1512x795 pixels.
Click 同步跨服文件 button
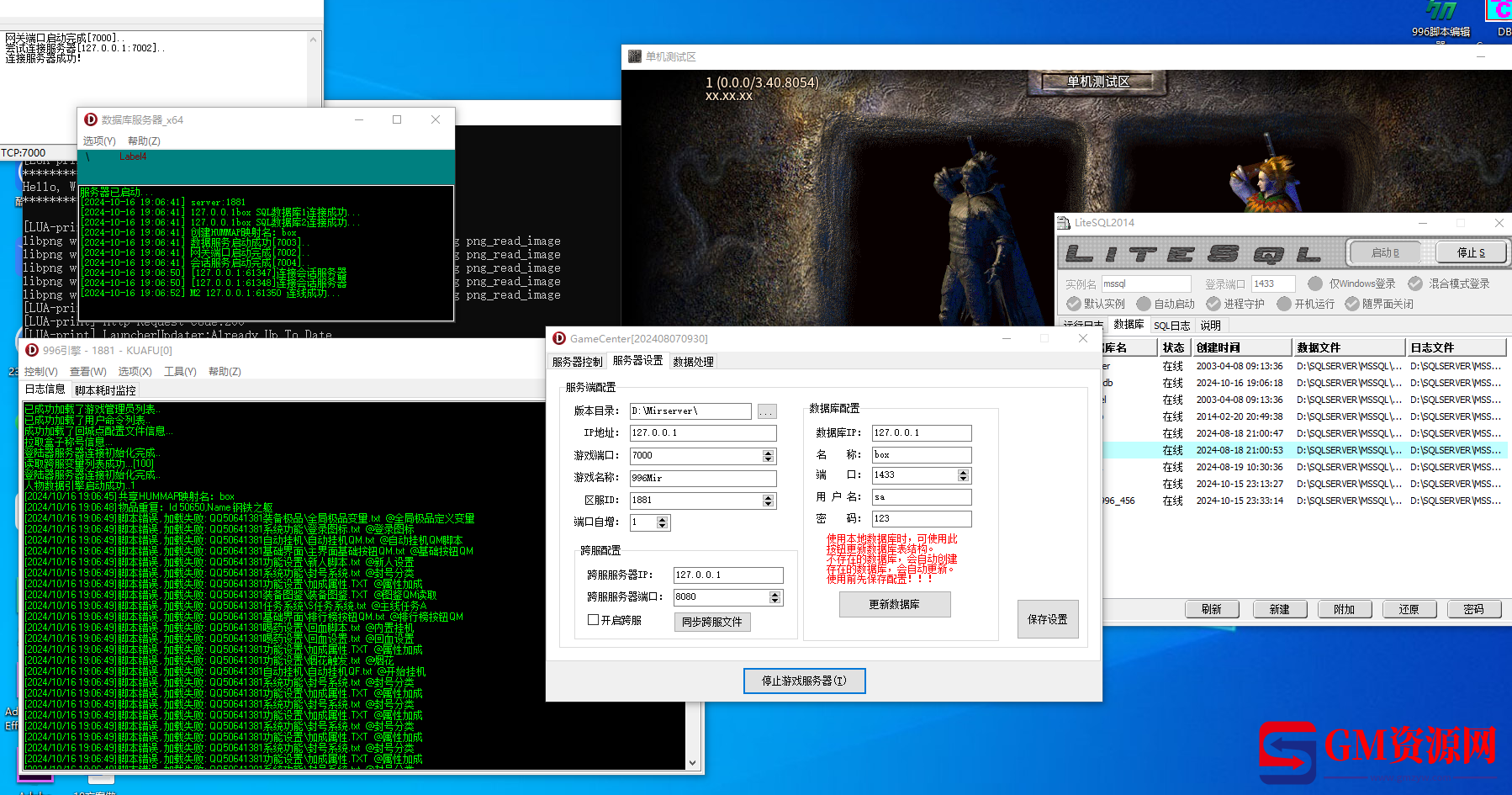(712, 622)
